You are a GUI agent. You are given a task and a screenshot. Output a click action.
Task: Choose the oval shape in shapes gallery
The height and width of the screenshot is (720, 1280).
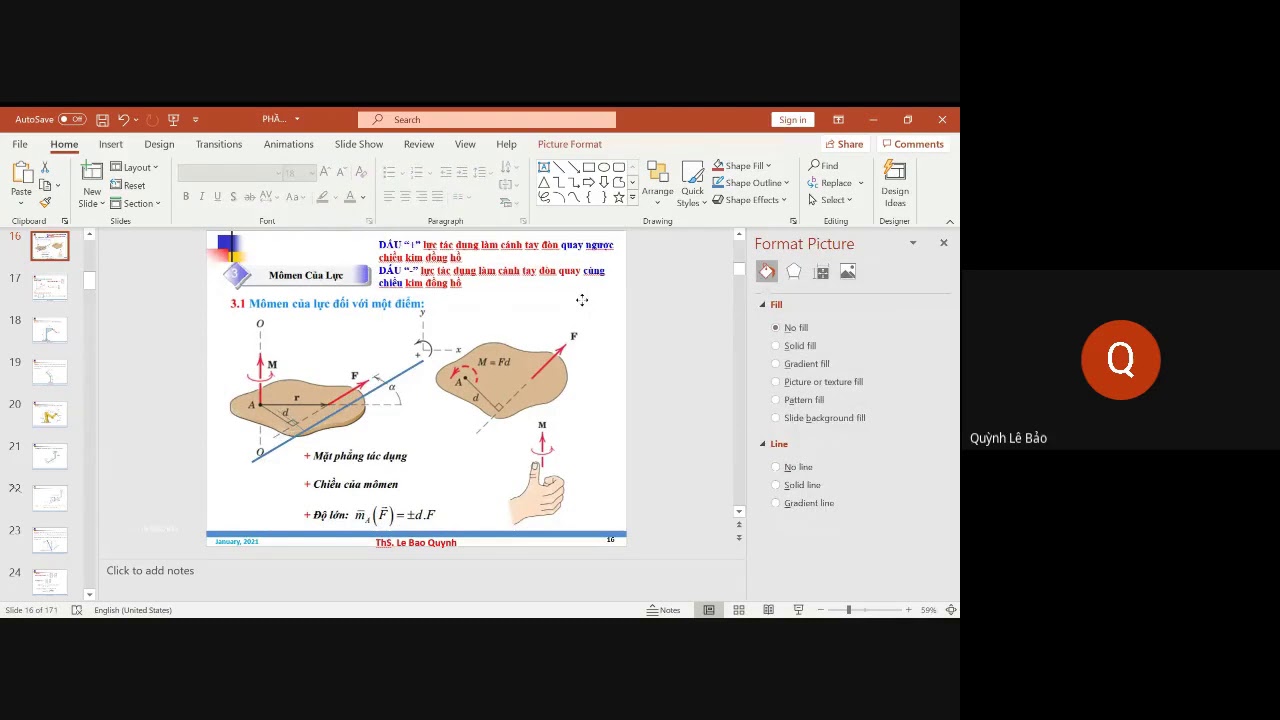click(x=604, y=167)
